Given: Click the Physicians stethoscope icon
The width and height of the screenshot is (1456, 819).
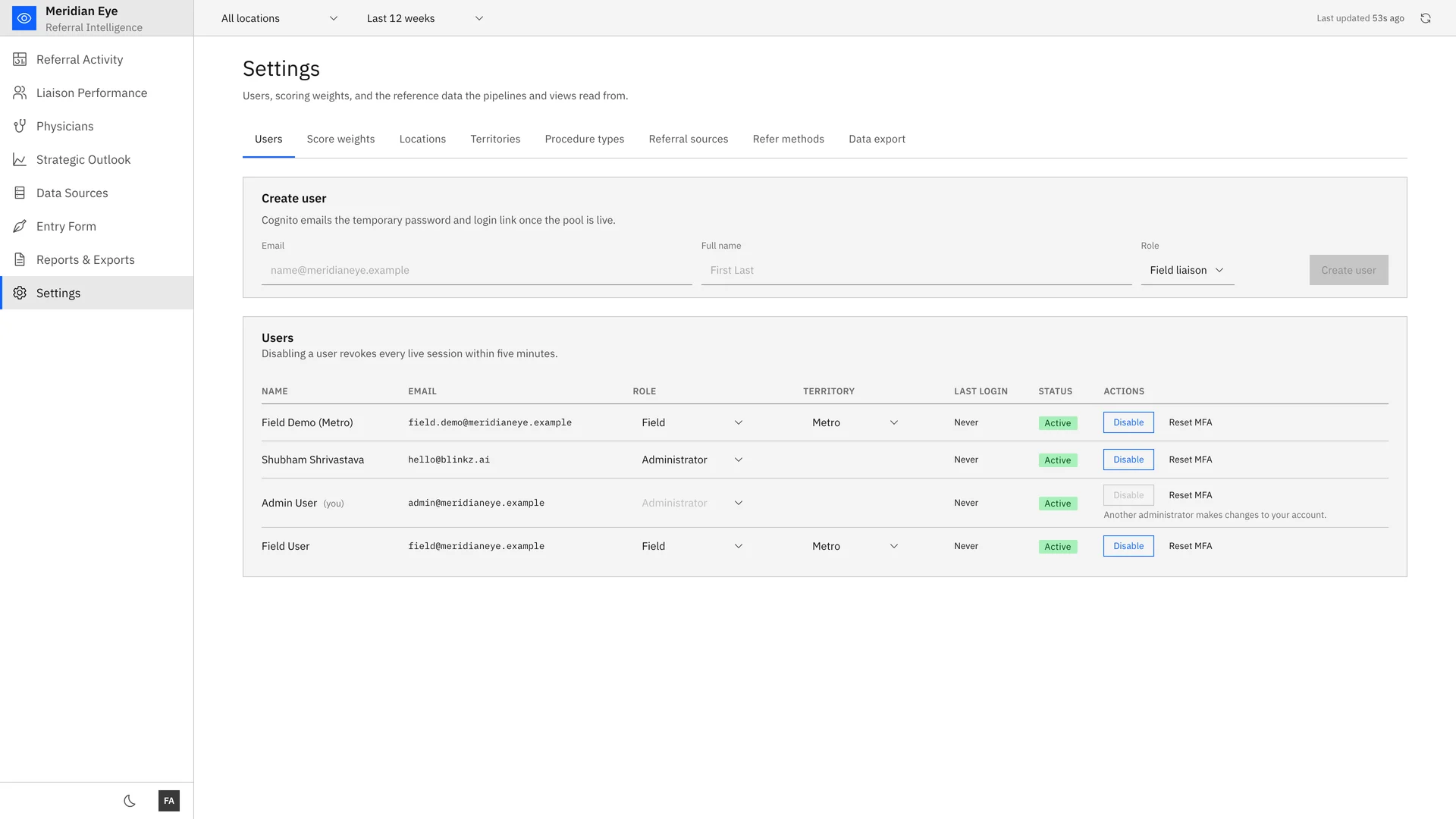Looking at the screenshot, I should (x=20, y=126).
